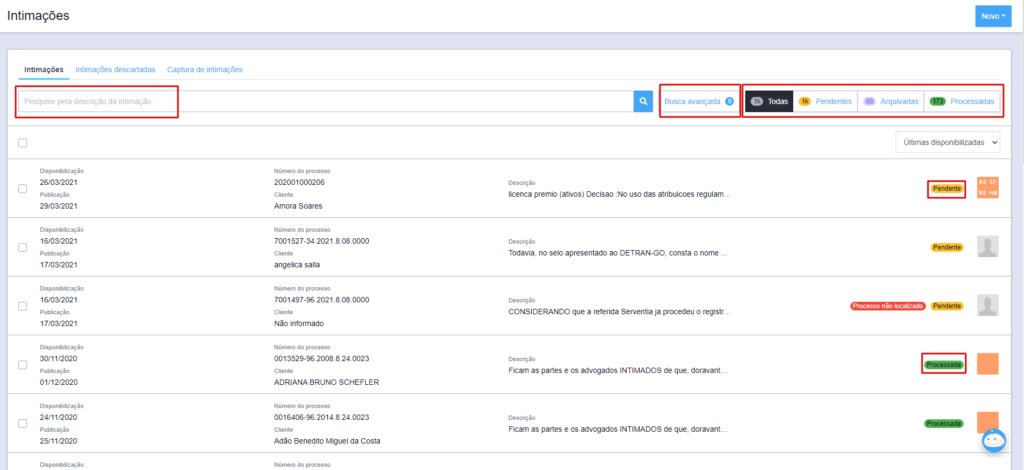Viewport: 1024px width, 470px height.
Task: Click the blue search magnifier button
Action: click(x=643, y=101)
